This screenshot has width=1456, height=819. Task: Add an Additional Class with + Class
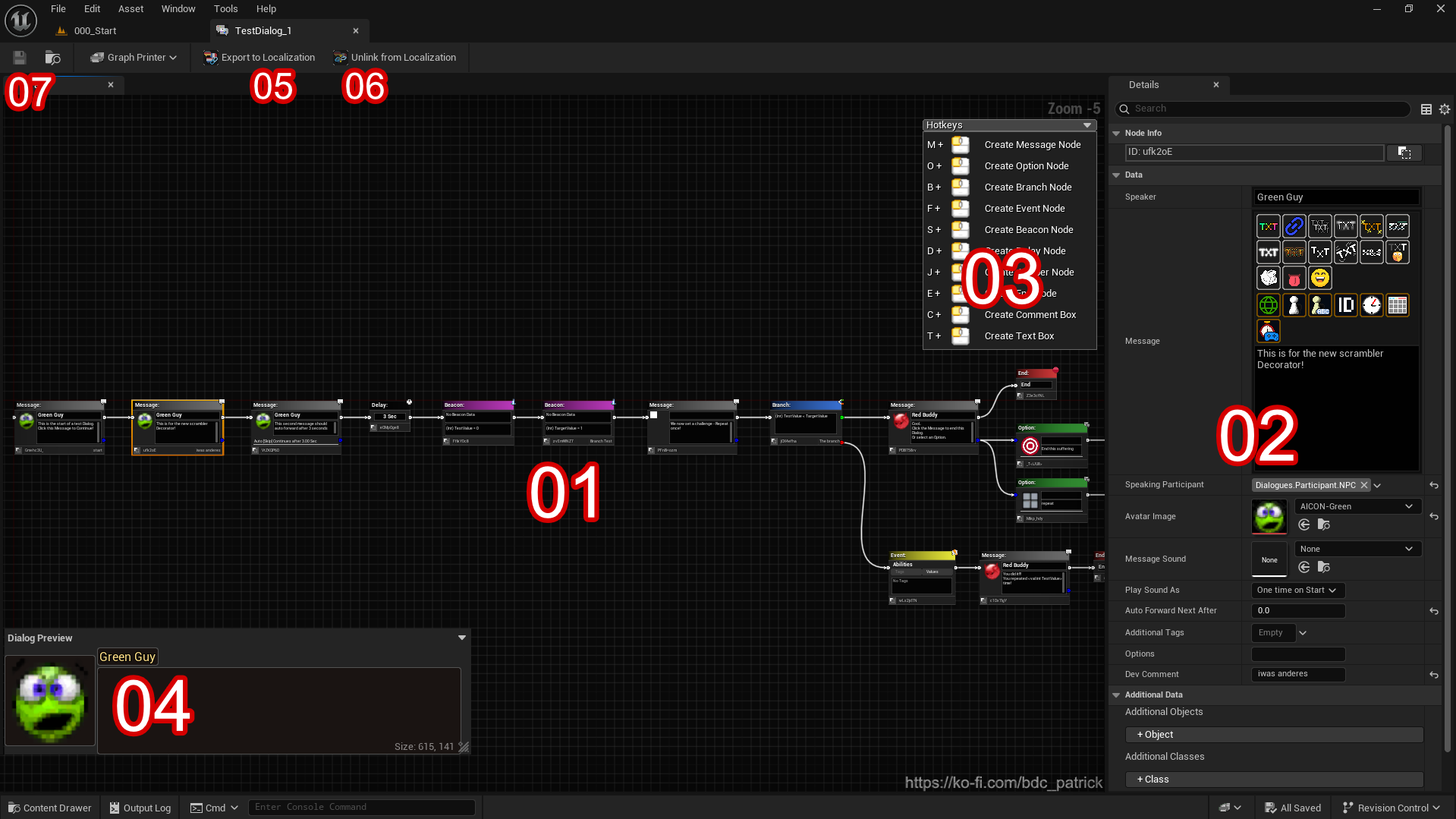pos(1274,780)
